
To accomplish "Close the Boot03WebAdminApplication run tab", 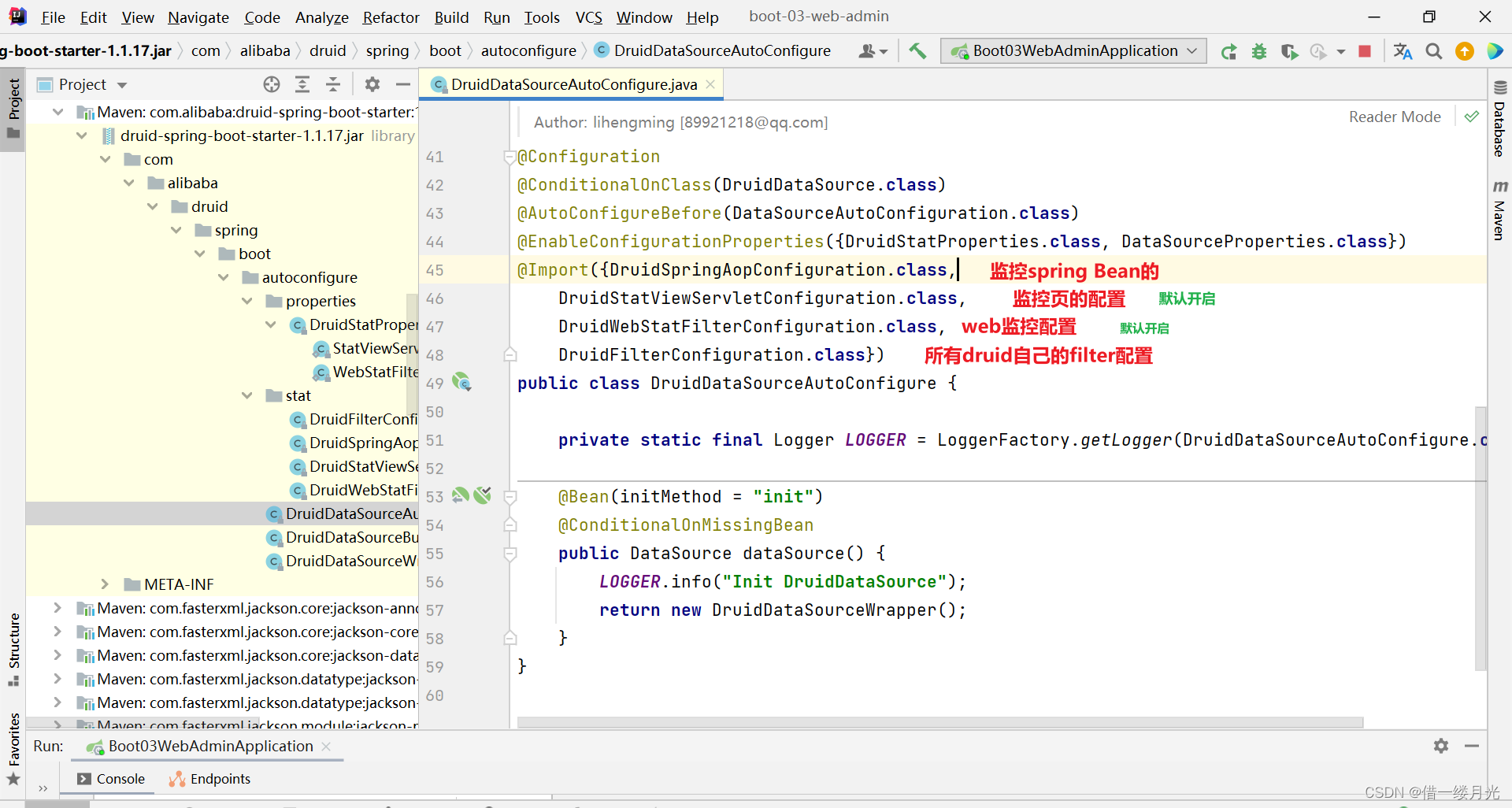I will 326,746.
